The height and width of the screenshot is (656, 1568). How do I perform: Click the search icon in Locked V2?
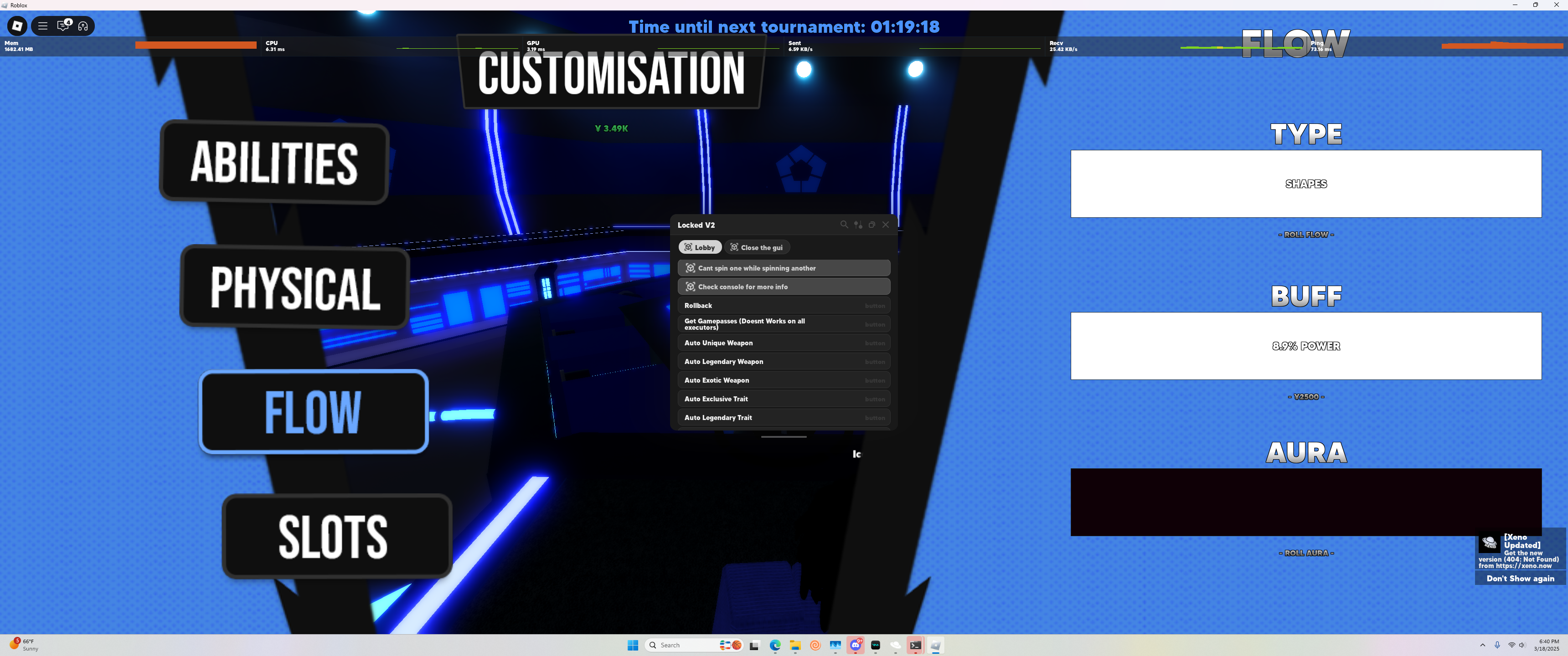pyautogui.click(x=844, y=225)
